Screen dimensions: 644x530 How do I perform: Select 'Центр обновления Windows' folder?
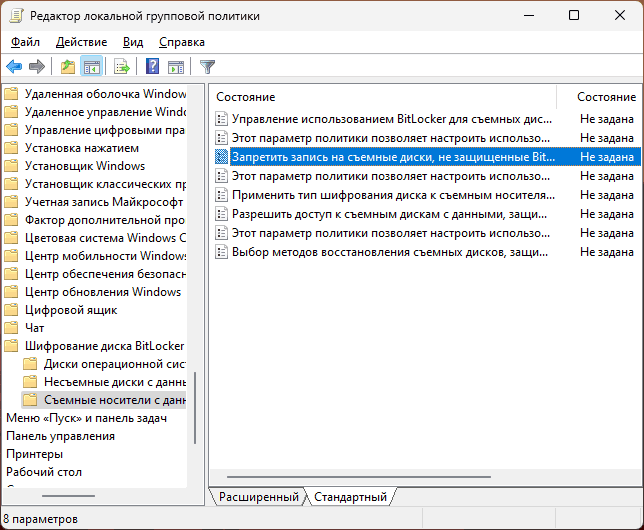[103, 292]
